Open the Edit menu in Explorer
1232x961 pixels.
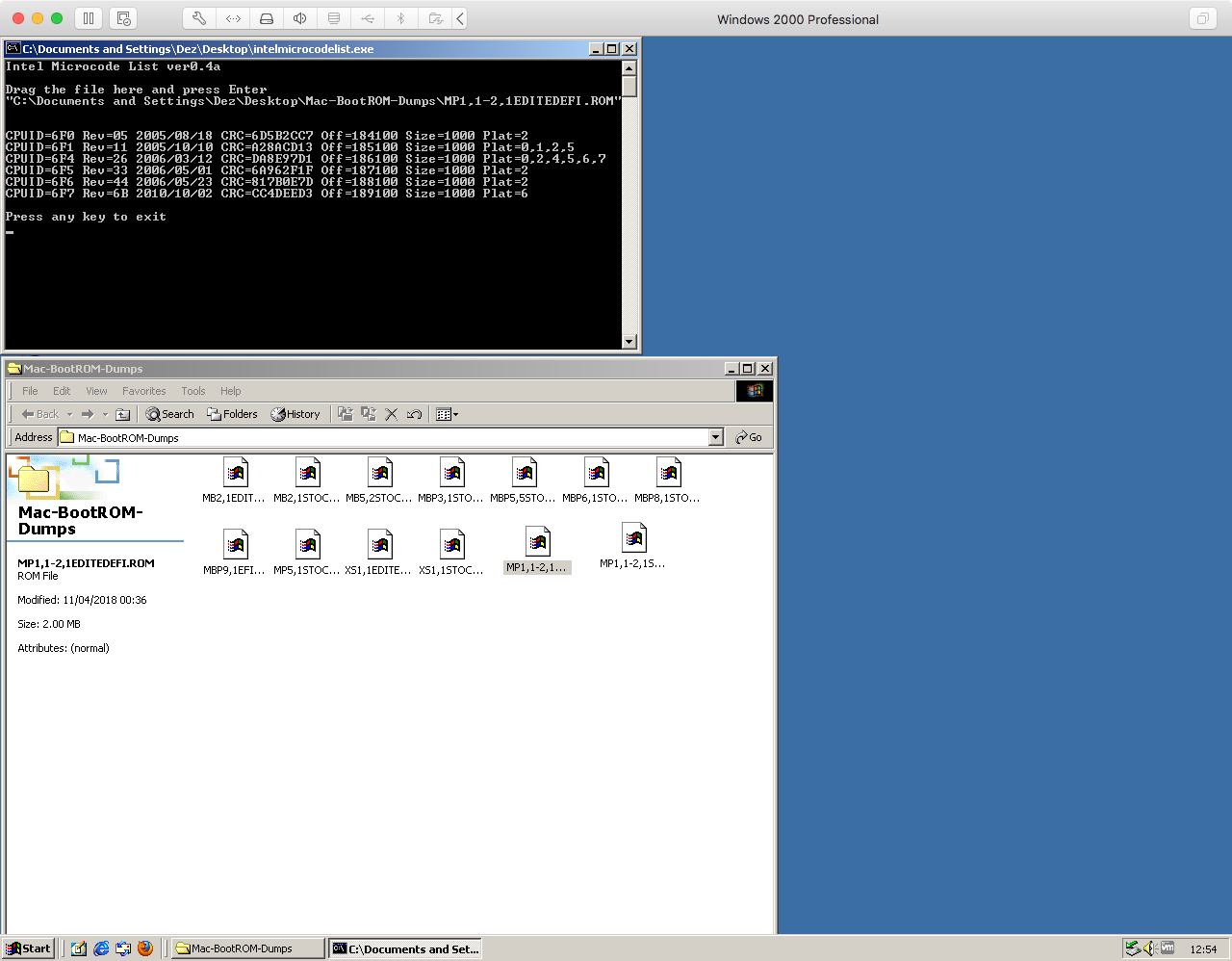point(62,391)
